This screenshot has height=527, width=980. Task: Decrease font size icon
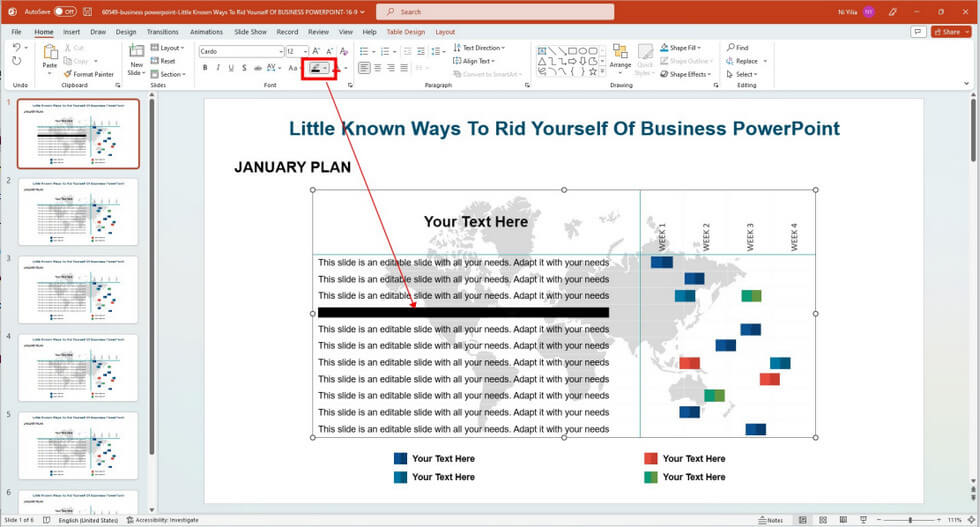(329, 51)
